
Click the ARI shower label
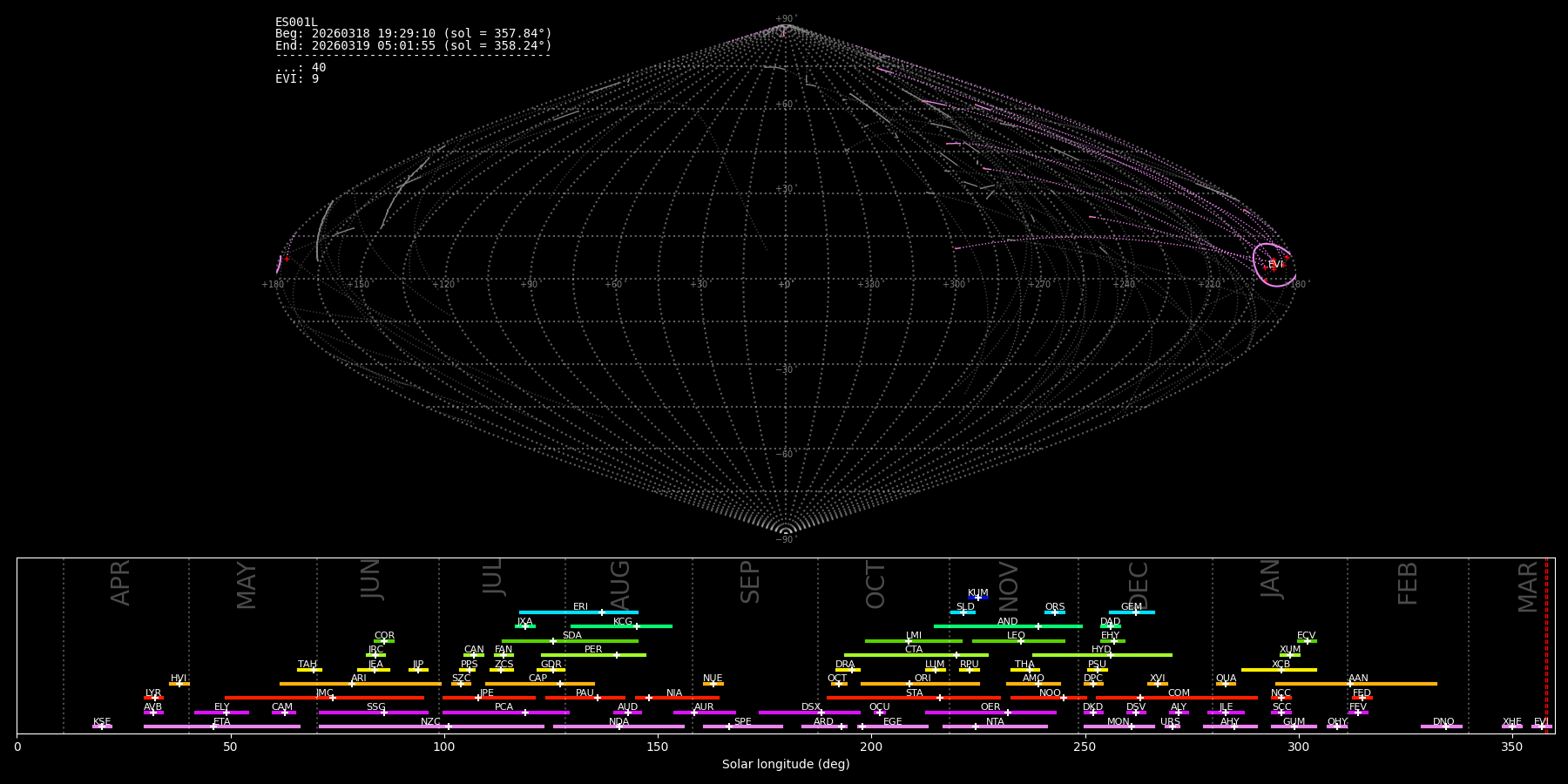[x=359, y=678]
